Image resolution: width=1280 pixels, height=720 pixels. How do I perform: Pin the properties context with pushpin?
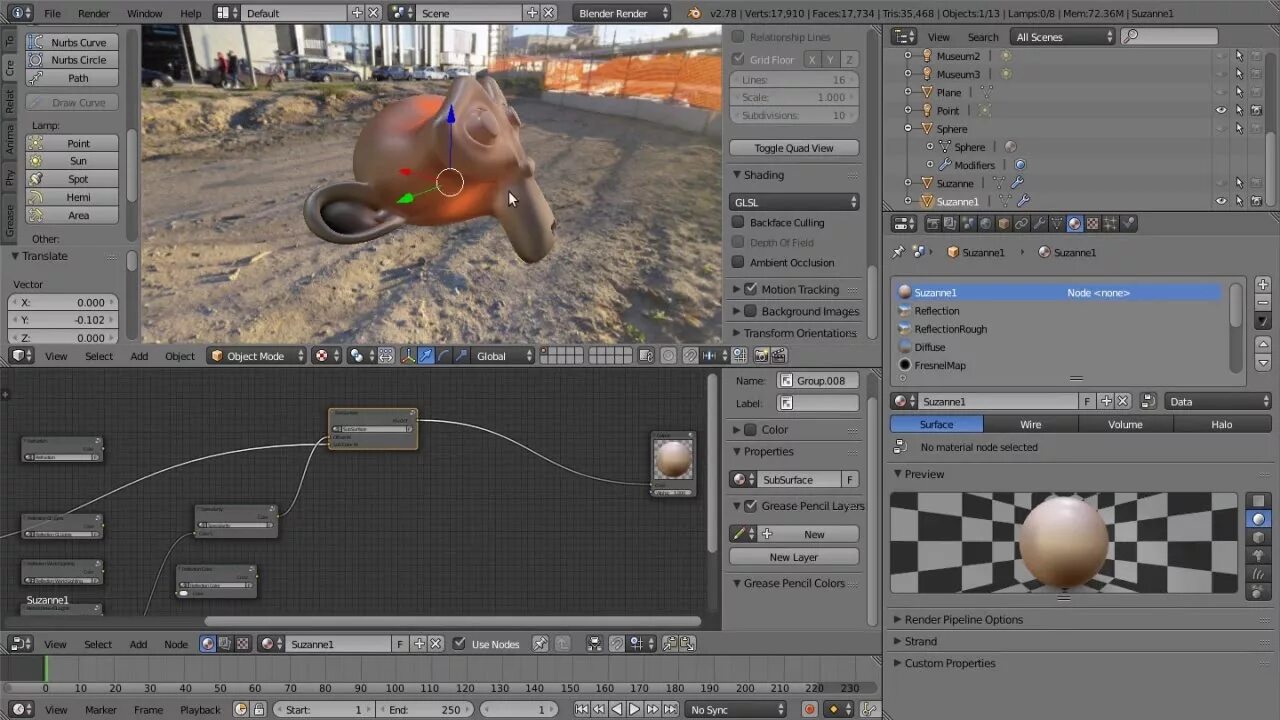[898, 252]
